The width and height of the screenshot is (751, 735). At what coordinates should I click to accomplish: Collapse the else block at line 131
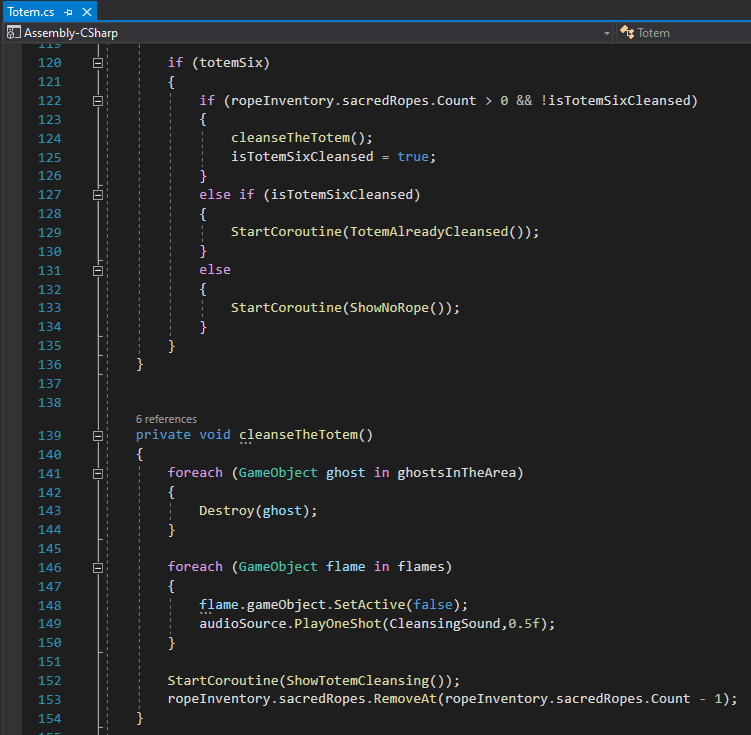tap(98, 270)
